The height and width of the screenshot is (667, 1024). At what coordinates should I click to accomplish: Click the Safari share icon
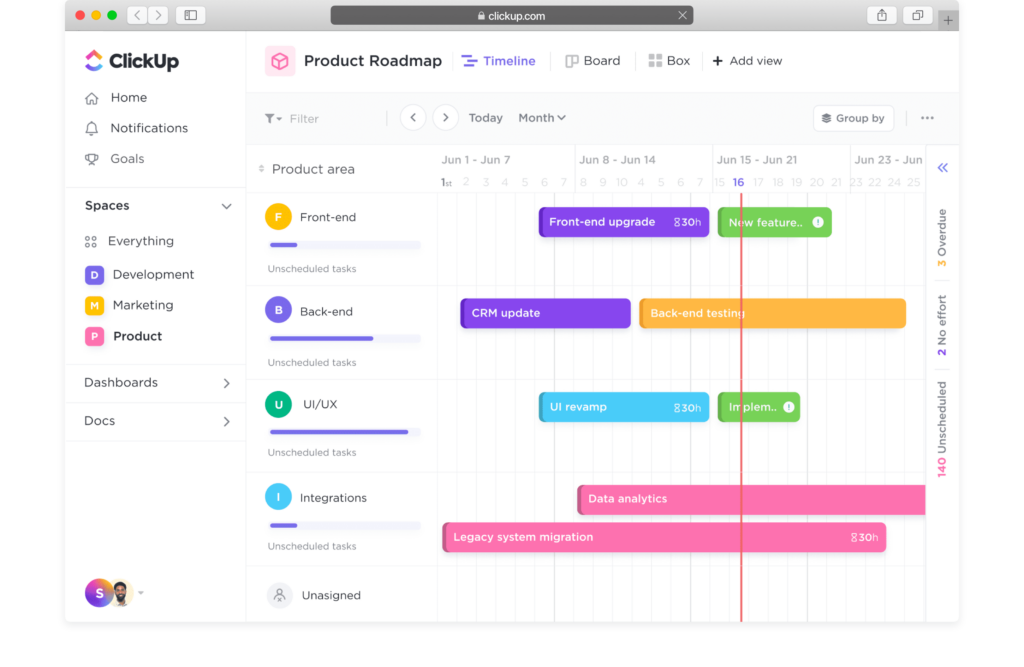coord(882,15)
